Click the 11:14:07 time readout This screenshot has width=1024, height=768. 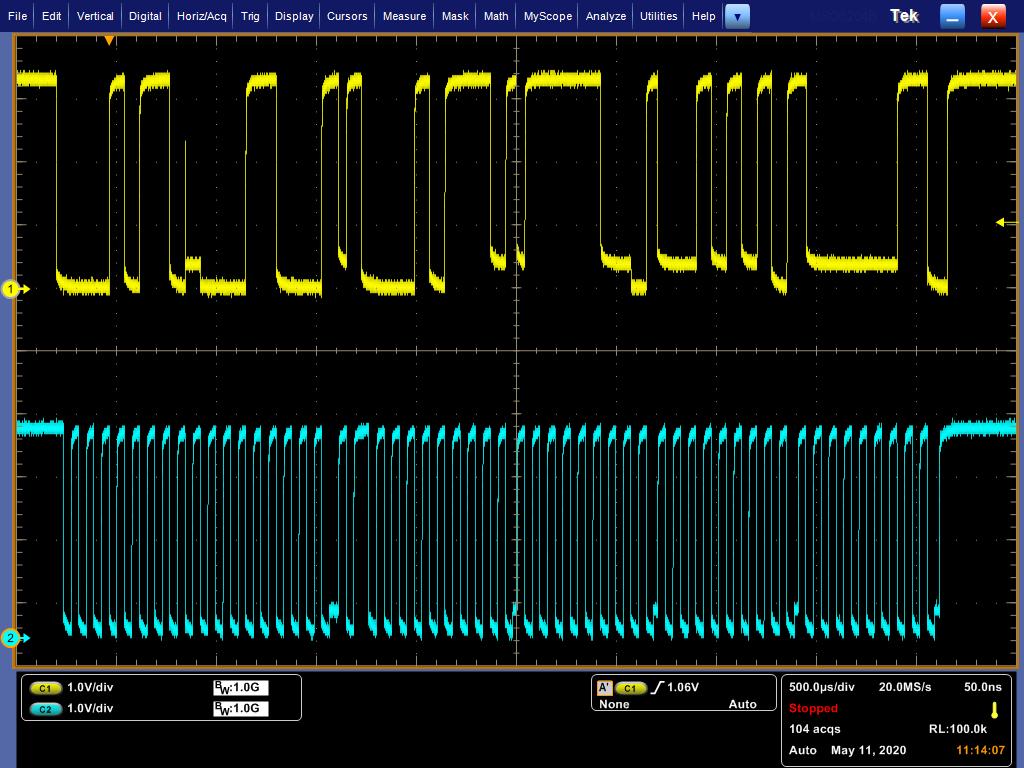(x=980, y=750)
